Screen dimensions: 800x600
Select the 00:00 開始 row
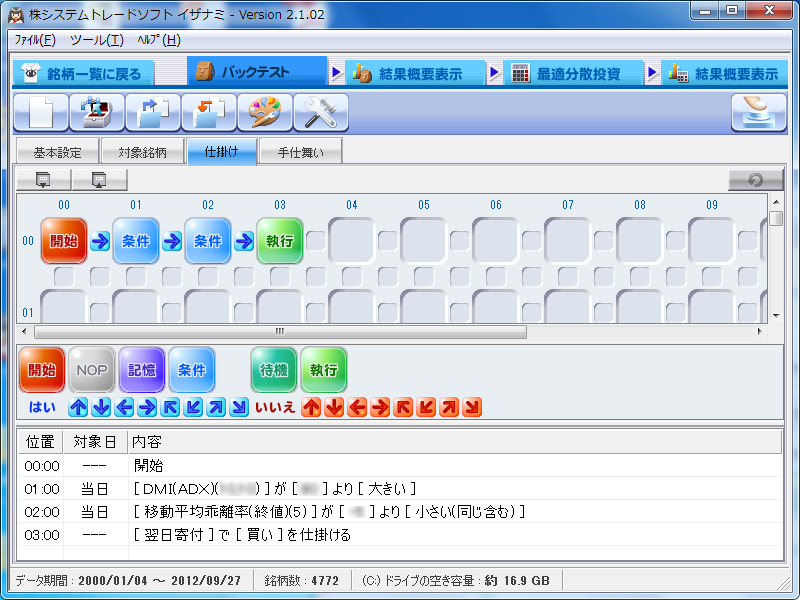[x=400, y=465]
